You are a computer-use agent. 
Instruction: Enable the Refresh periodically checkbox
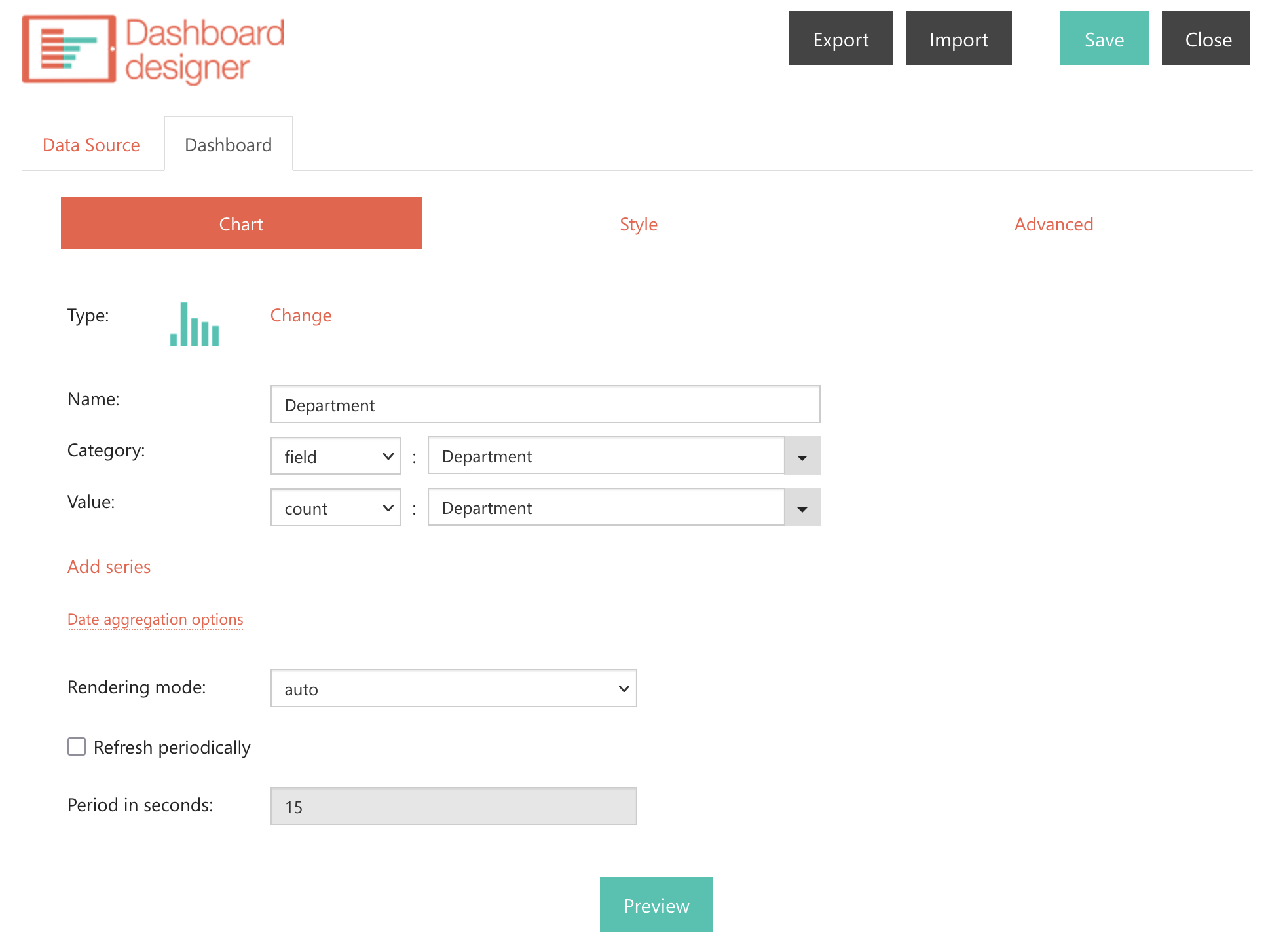pos(77,746)
